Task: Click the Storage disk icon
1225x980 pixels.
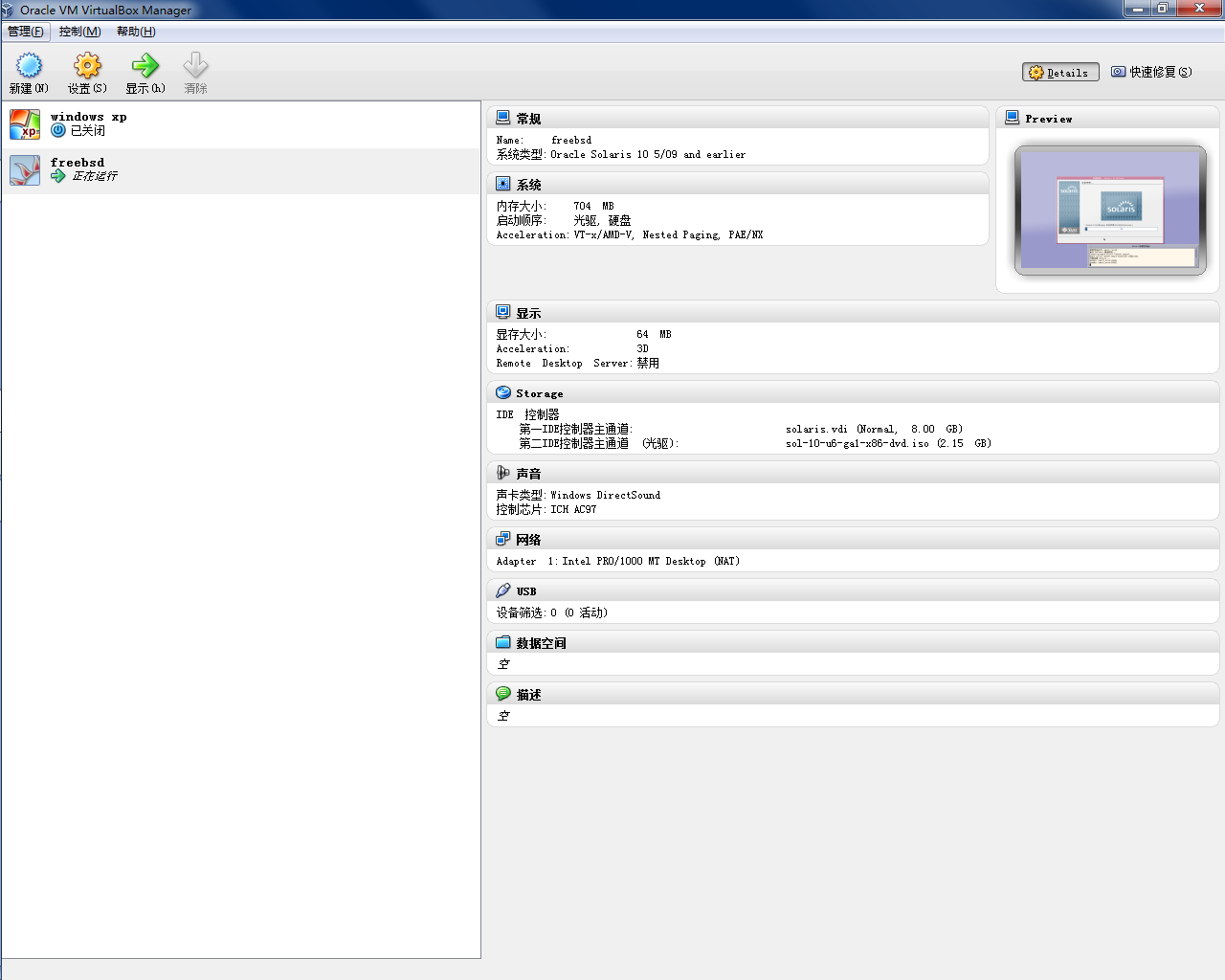Action: point(503,392)
